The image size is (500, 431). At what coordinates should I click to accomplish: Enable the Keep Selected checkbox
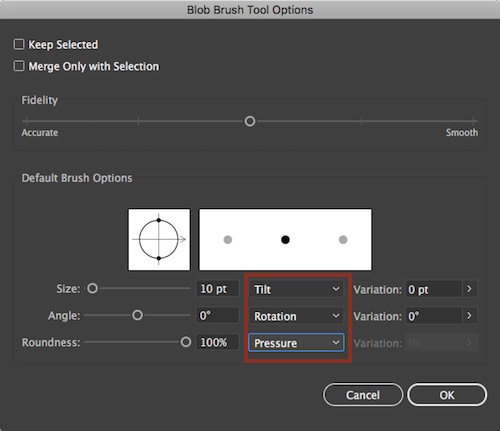[19, 44]
